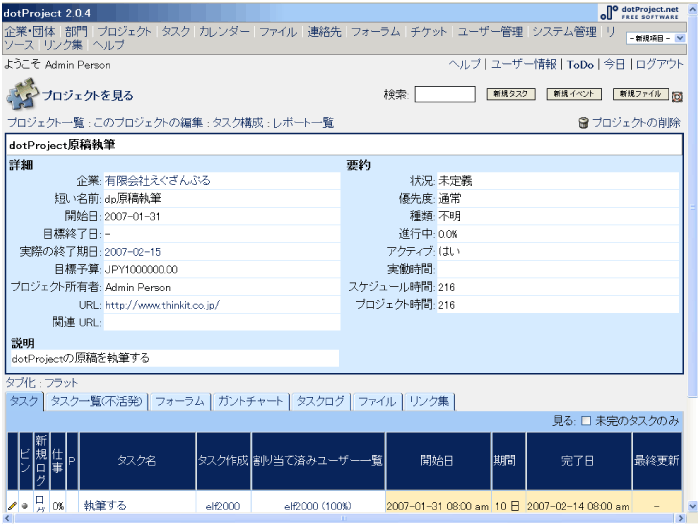Click the dotProject.net logo
The height and width of the screenshot is (525, 700).
click(x=640, y=12)
